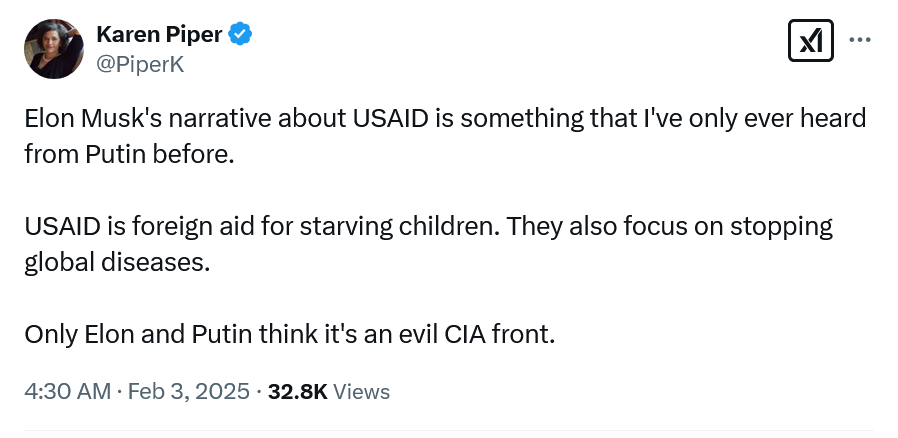898x438 pixels.
Task: Click the phrase "They also focus on stopping"
Action: coord(669,227)
